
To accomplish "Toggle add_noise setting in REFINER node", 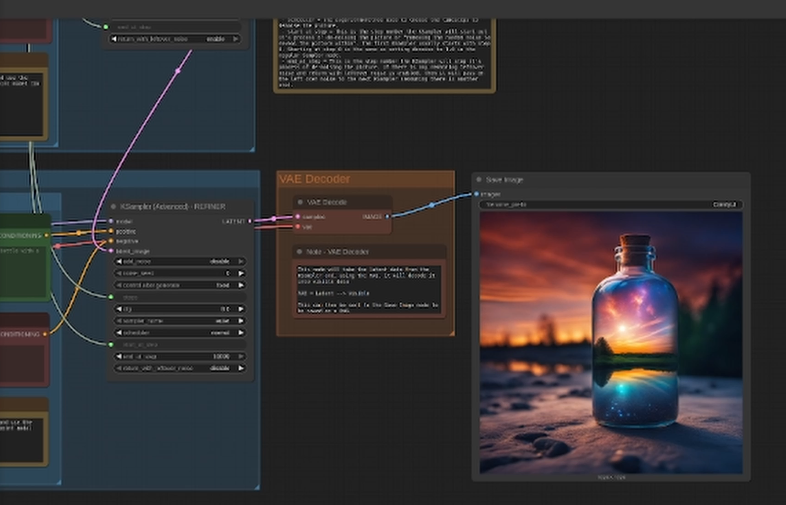I will pos(180,262).
